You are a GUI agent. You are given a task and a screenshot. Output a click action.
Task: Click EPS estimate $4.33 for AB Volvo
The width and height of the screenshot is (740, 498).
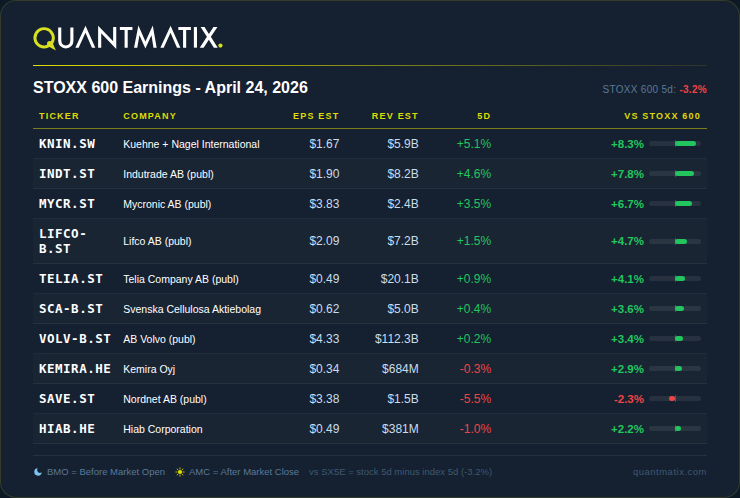pyautogui.click(x=324, y=339)
